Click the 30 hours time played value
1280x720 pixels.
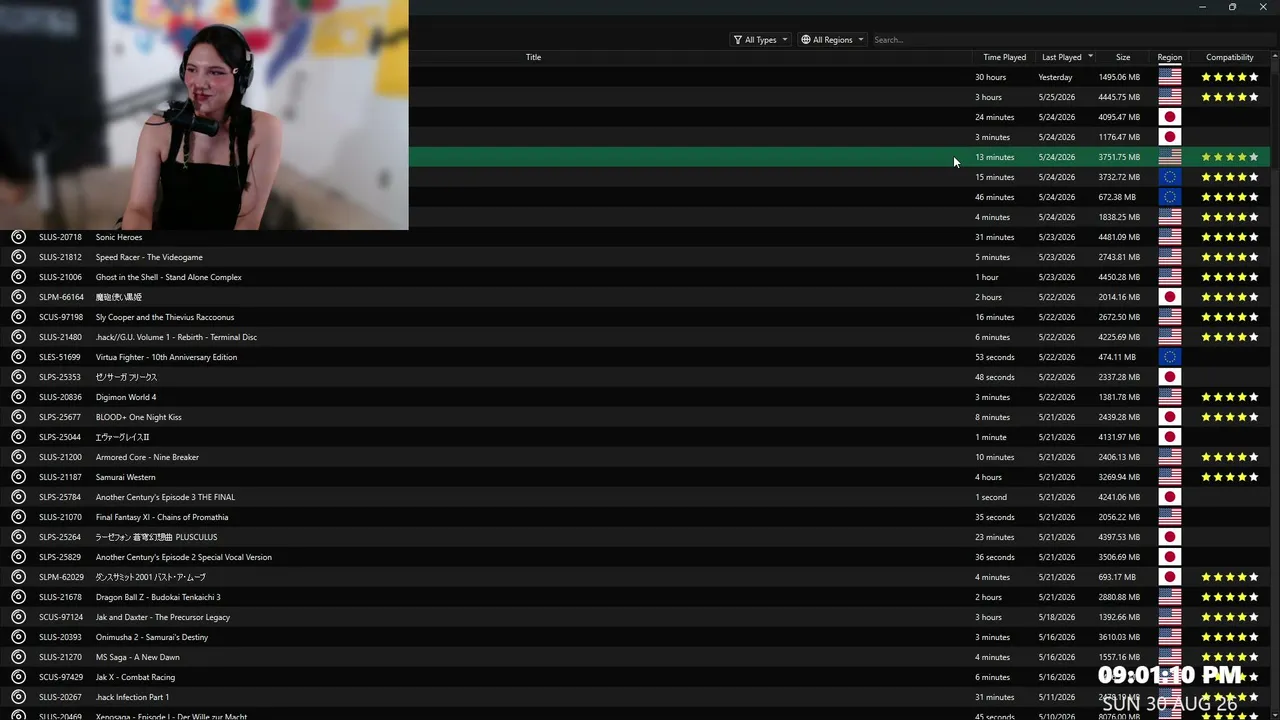[991, 77]
